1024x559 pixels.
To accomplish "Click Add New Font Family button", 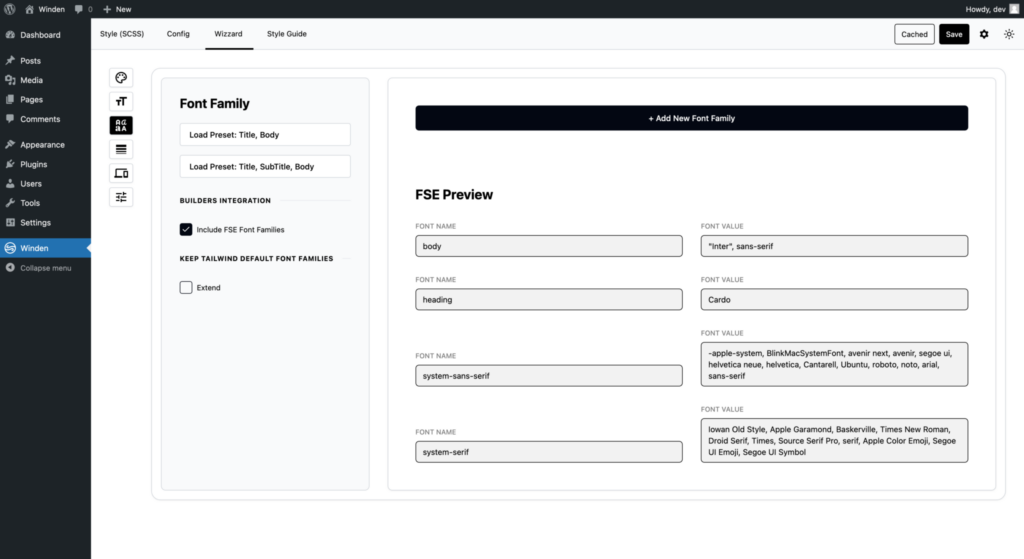I will coord(692,118).
